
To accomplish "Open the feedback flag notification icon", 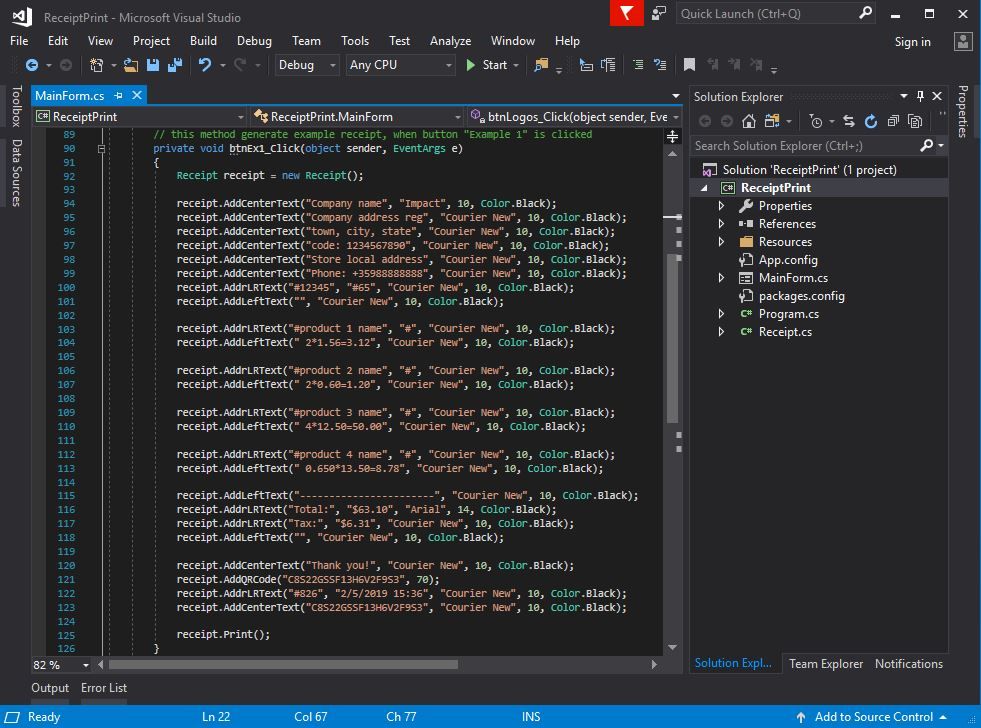I will (x=627, y=13).
